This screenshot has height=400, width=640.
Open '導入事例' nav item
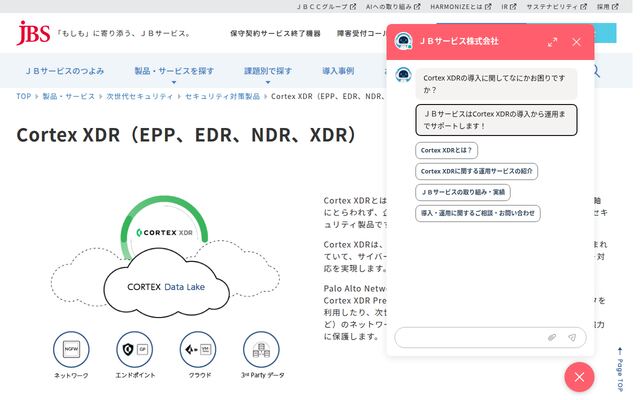pyautogui.click(x=338, y=71)
